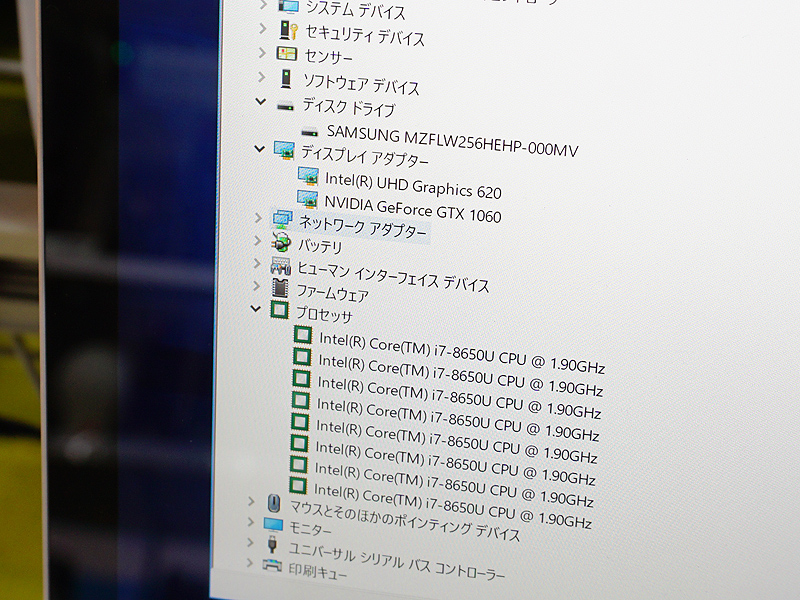800x600 pixels.
Task: Select the セキュリティ デバイス label
Action: click(x=364, y=35)
